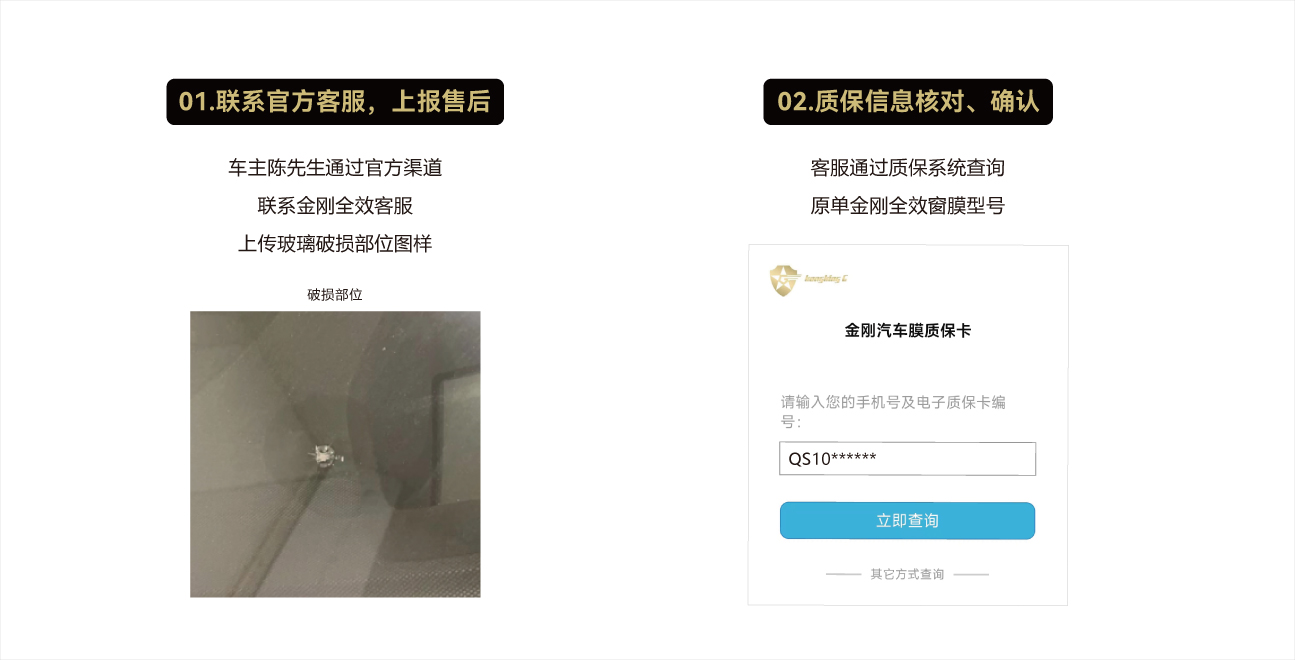Focus the QS10****** warranty number field

(907, 459)
